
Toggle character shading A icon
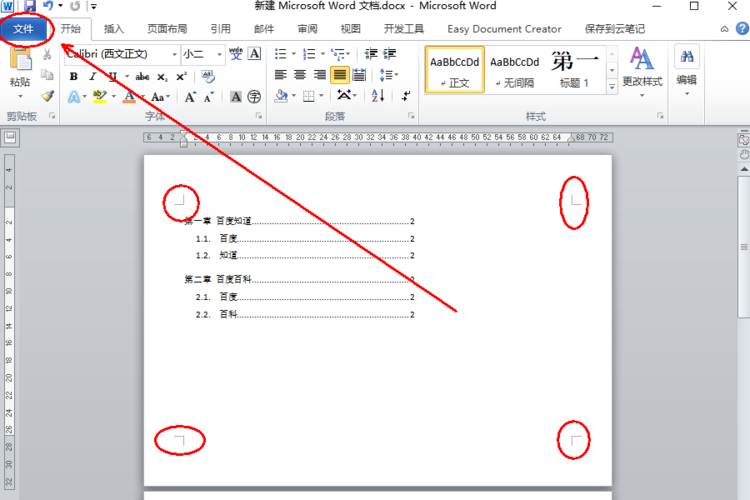click(x=236, y=97)
